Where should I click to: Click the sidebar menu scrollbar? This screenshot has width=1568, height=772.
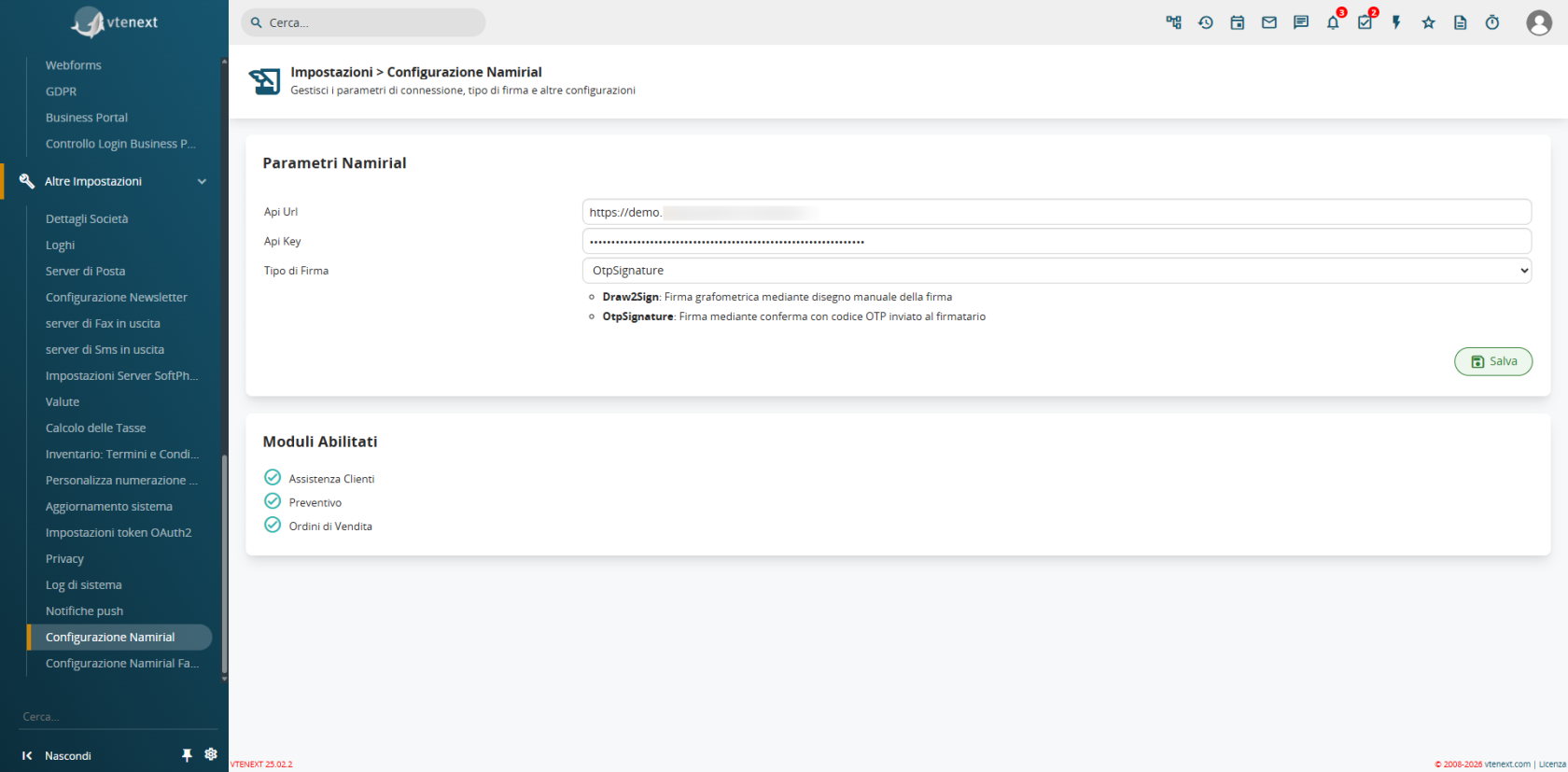[224, 565]
